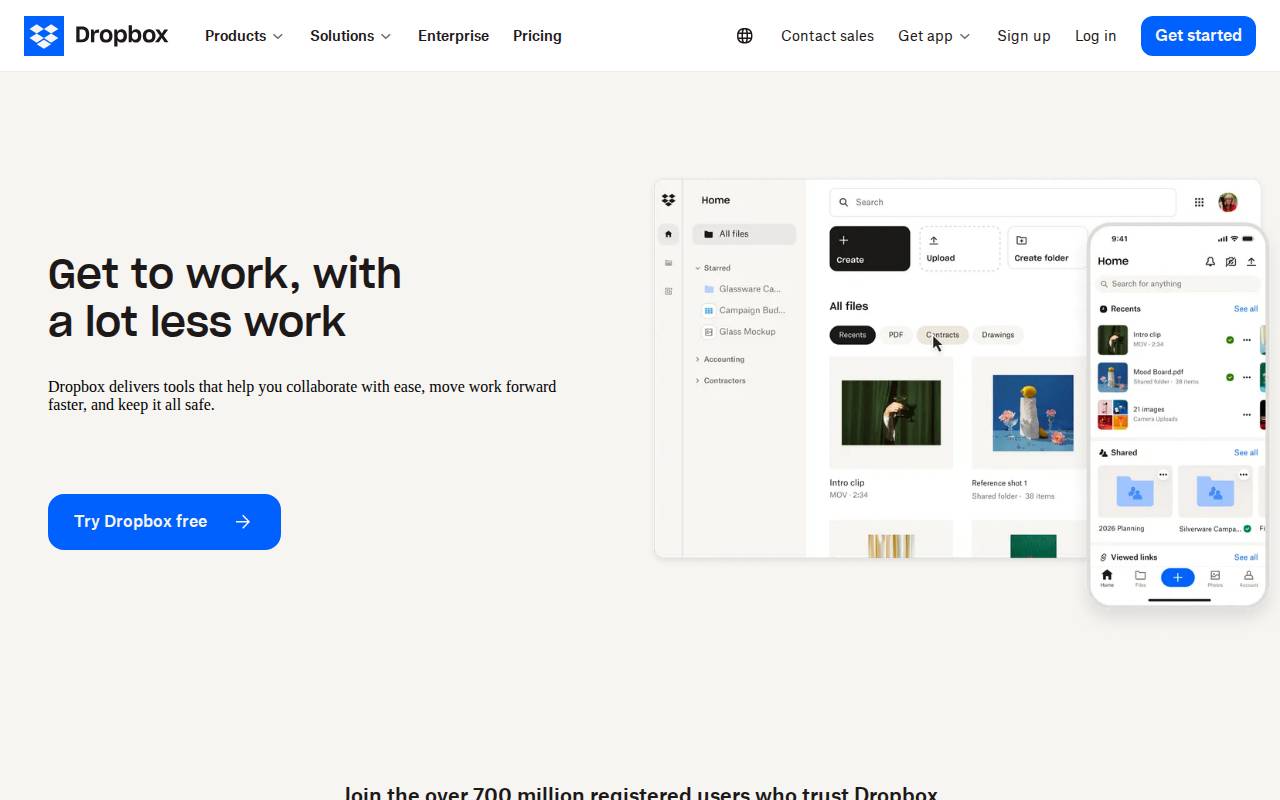
Task: Select the Recents filter chip
Action: (852, 335)
